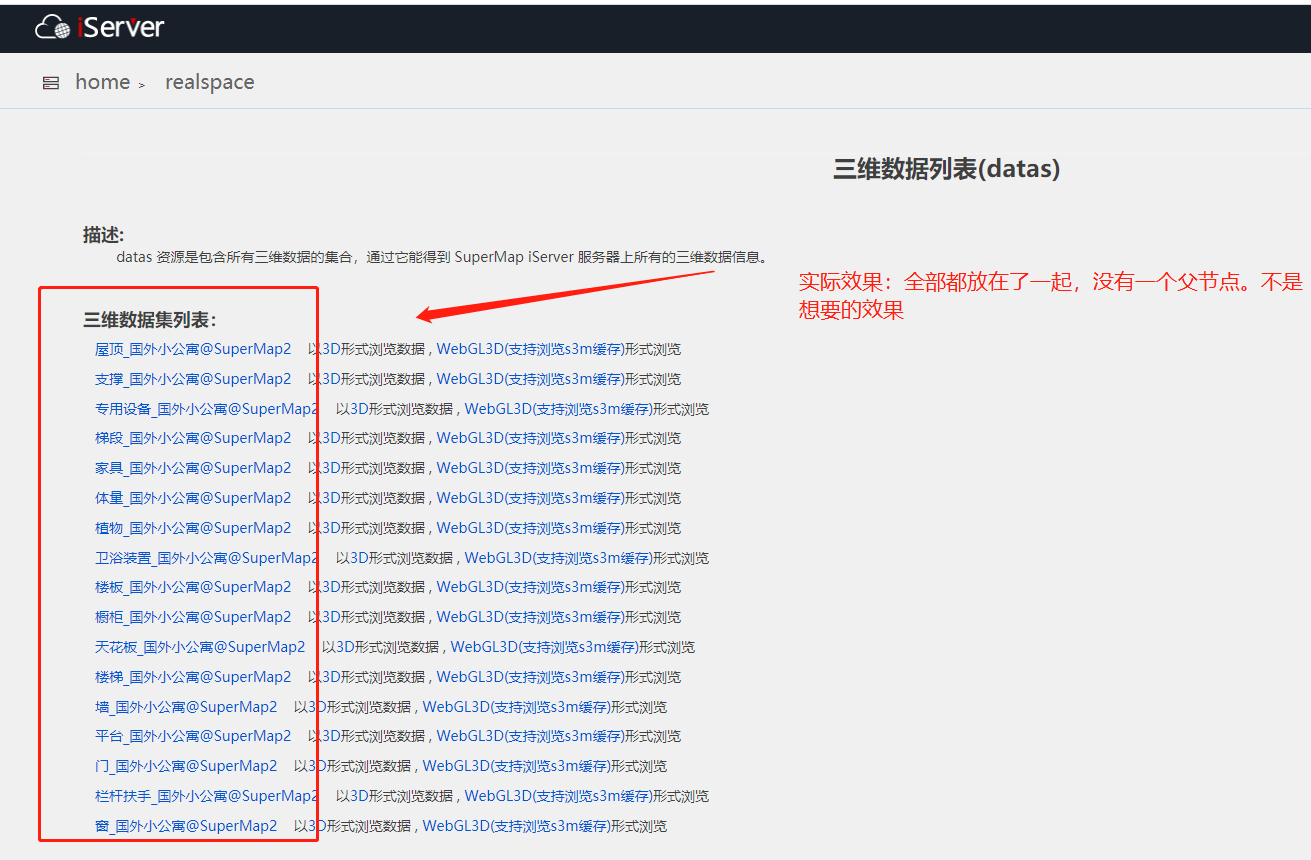Click the 卫浴装置_国外小公寓@SuperMap2 dataset link
The height and width of the screenshot is (860, 1311).
207,558
